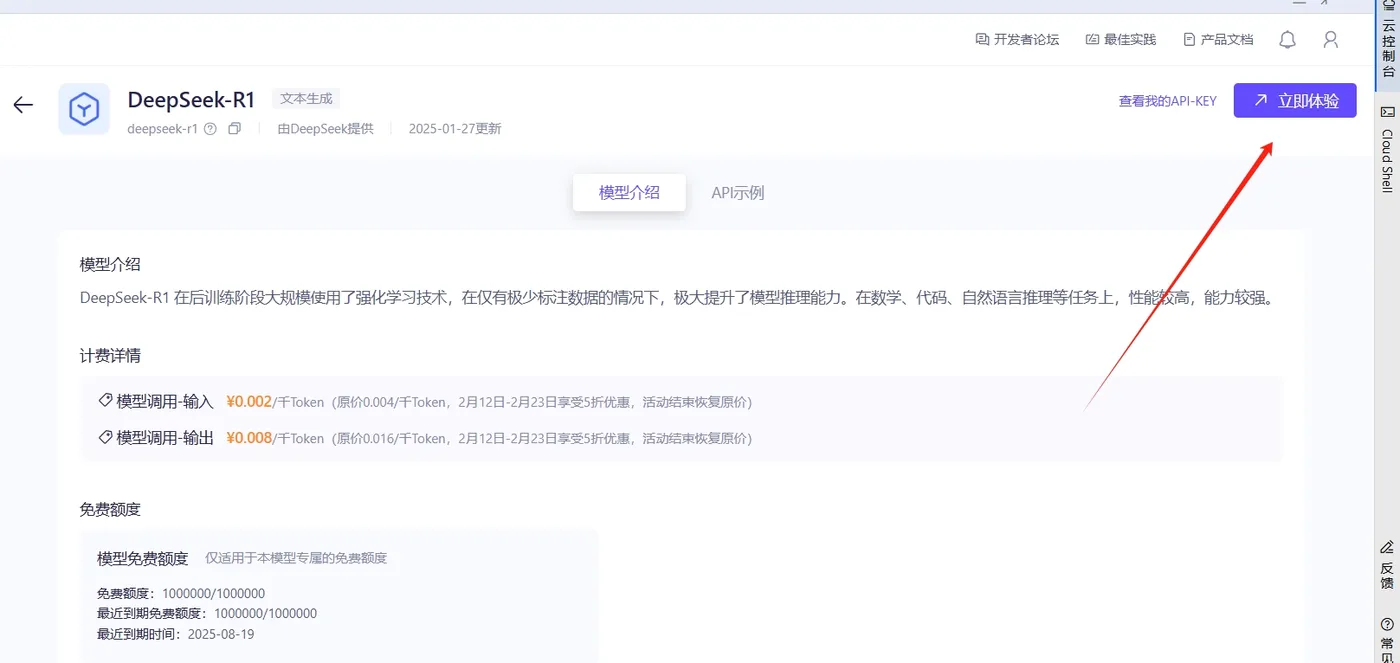Click the 文本生成 tag
Screen dimensions: 1400x663
[x=306, y=99]
